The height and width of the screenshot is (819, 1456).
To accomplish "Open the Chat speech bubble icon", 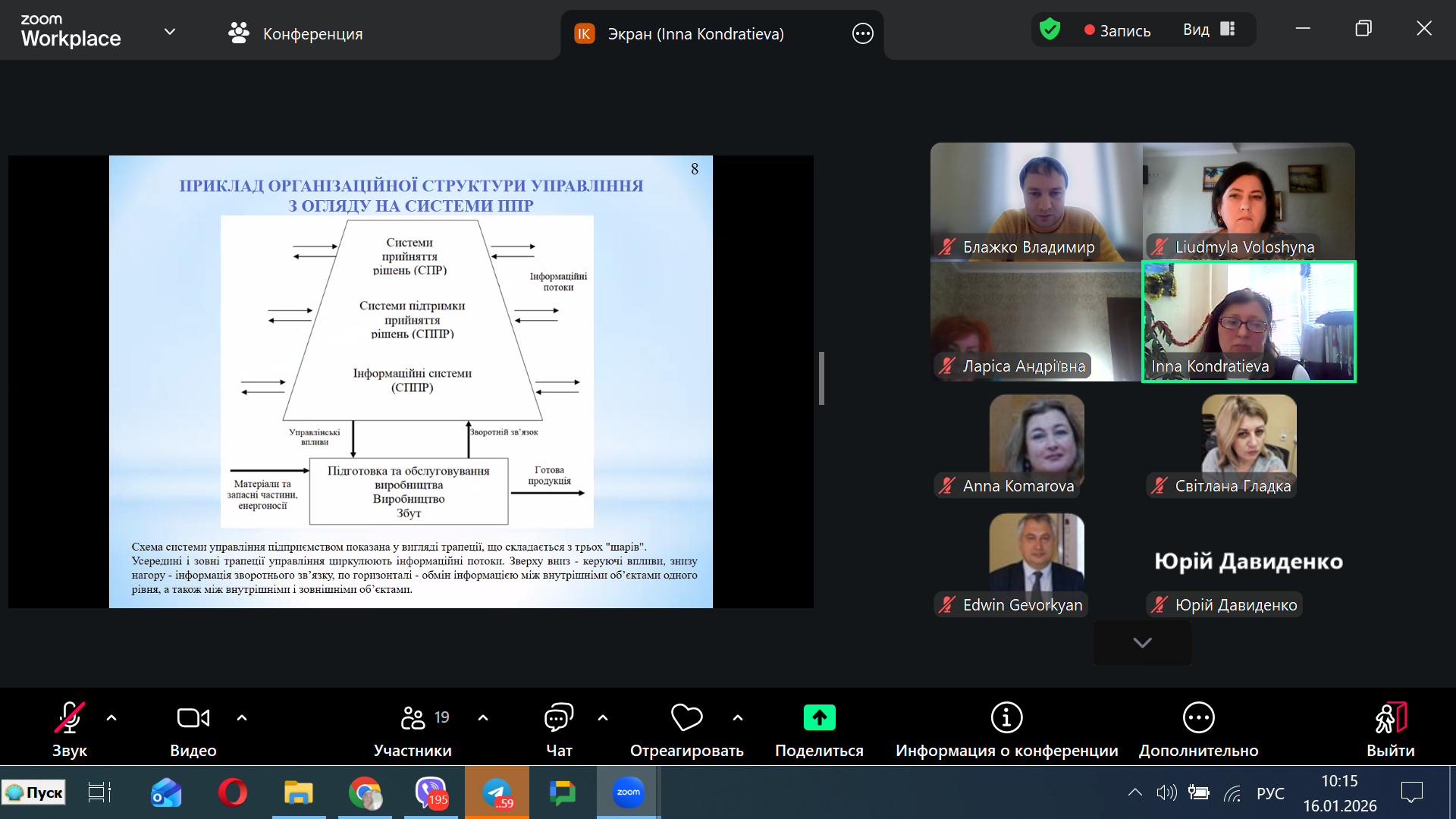I will (559, 717).
